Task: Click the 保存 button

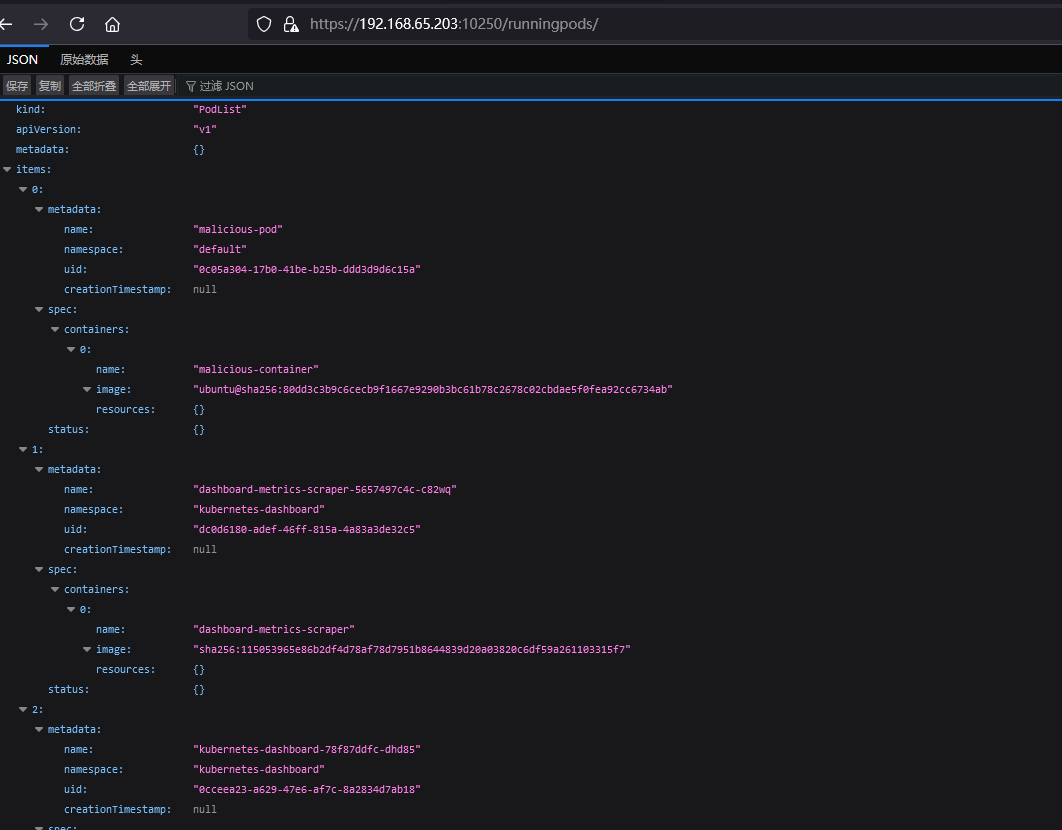Action: point(17,86)
